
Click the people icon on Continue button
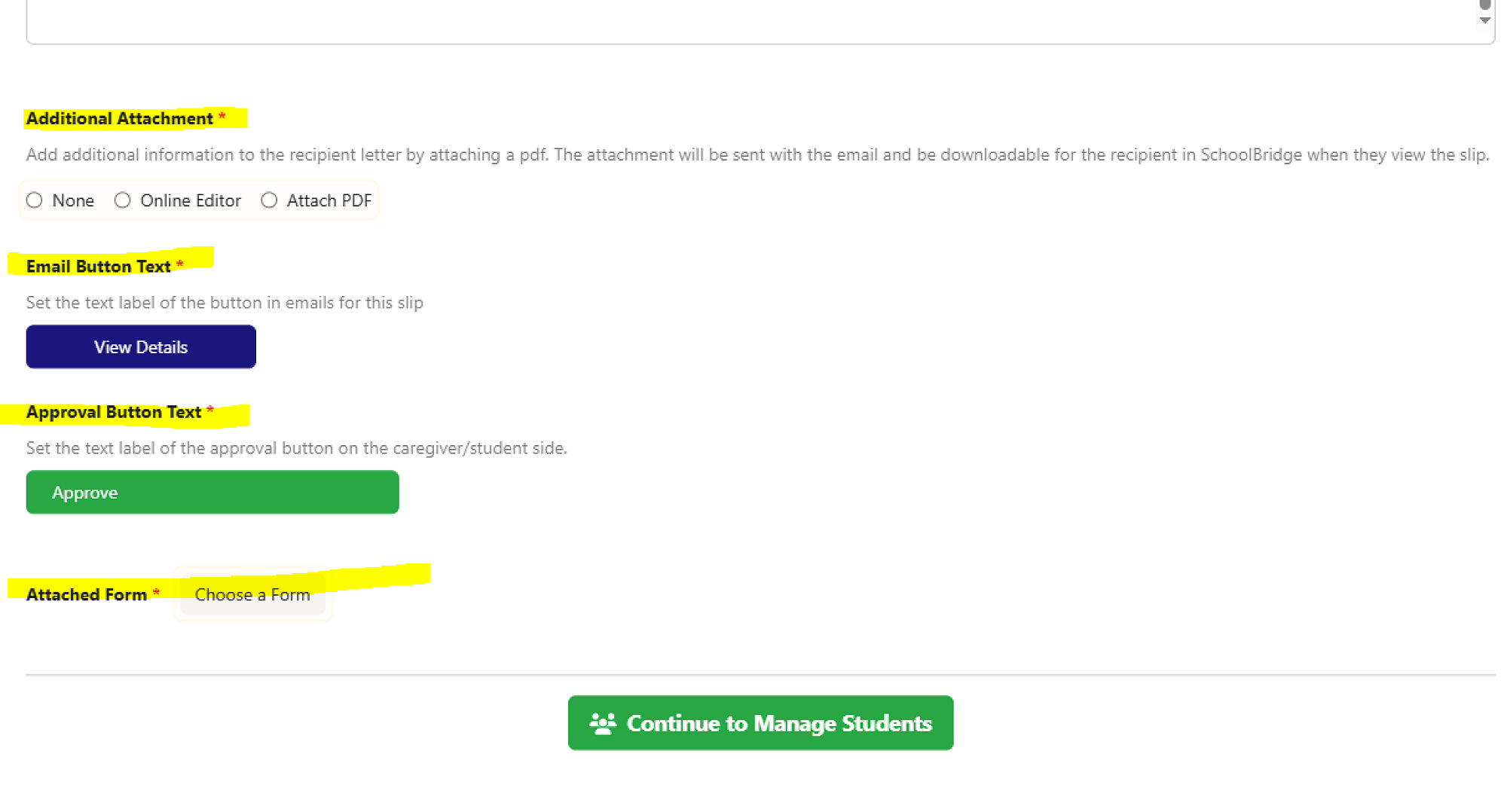602,723
